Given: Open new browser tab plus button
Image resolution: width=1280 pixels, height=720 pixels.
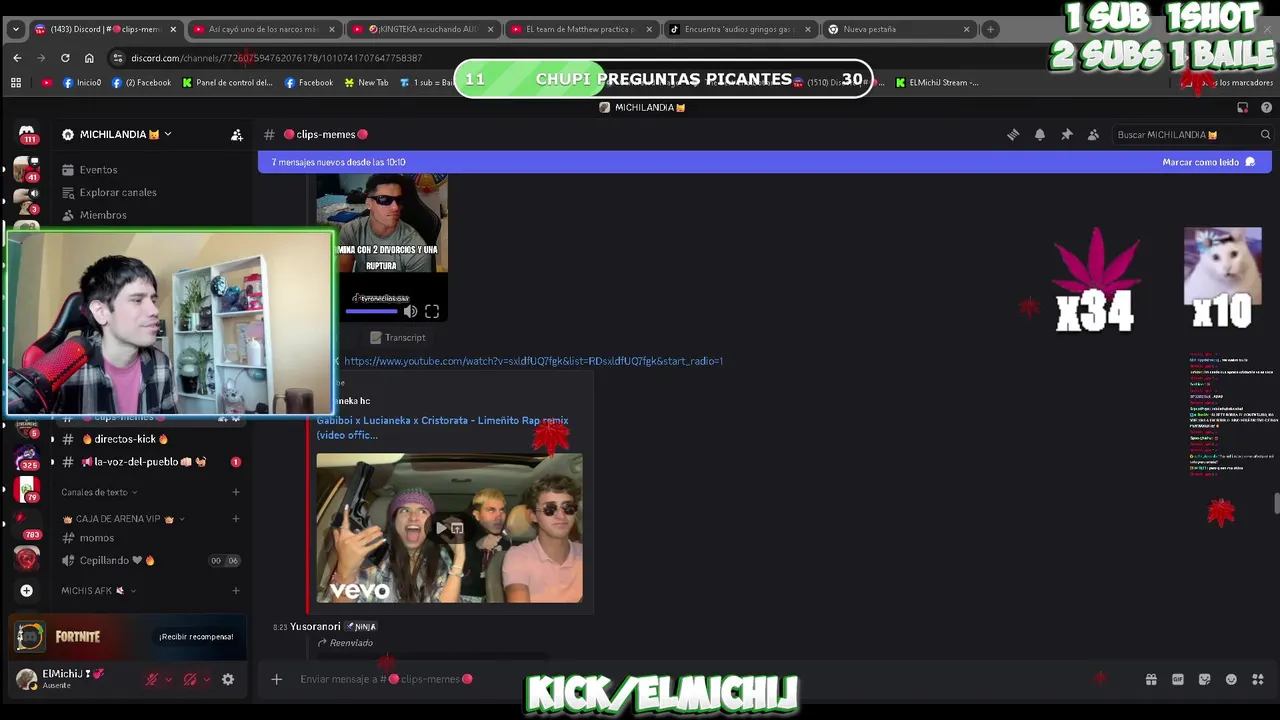Looking at the screenshot, I should [x=990, y=29].
